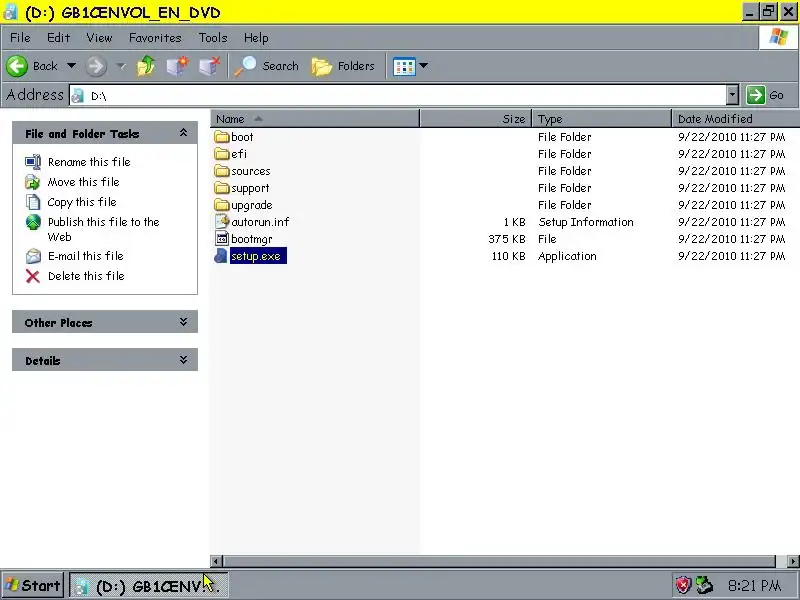Viewport: 800px width, 600px height.
Task: Click the Start button
Action: click(x=33, y=585)
